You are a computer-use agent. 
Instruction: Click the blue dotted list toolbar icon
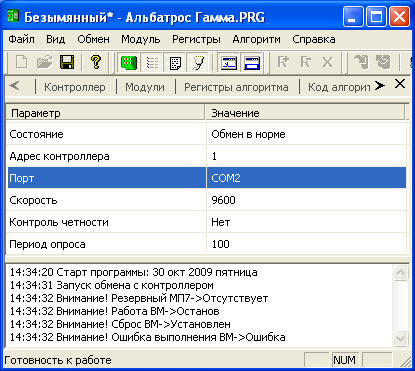(x=152, y=63)
